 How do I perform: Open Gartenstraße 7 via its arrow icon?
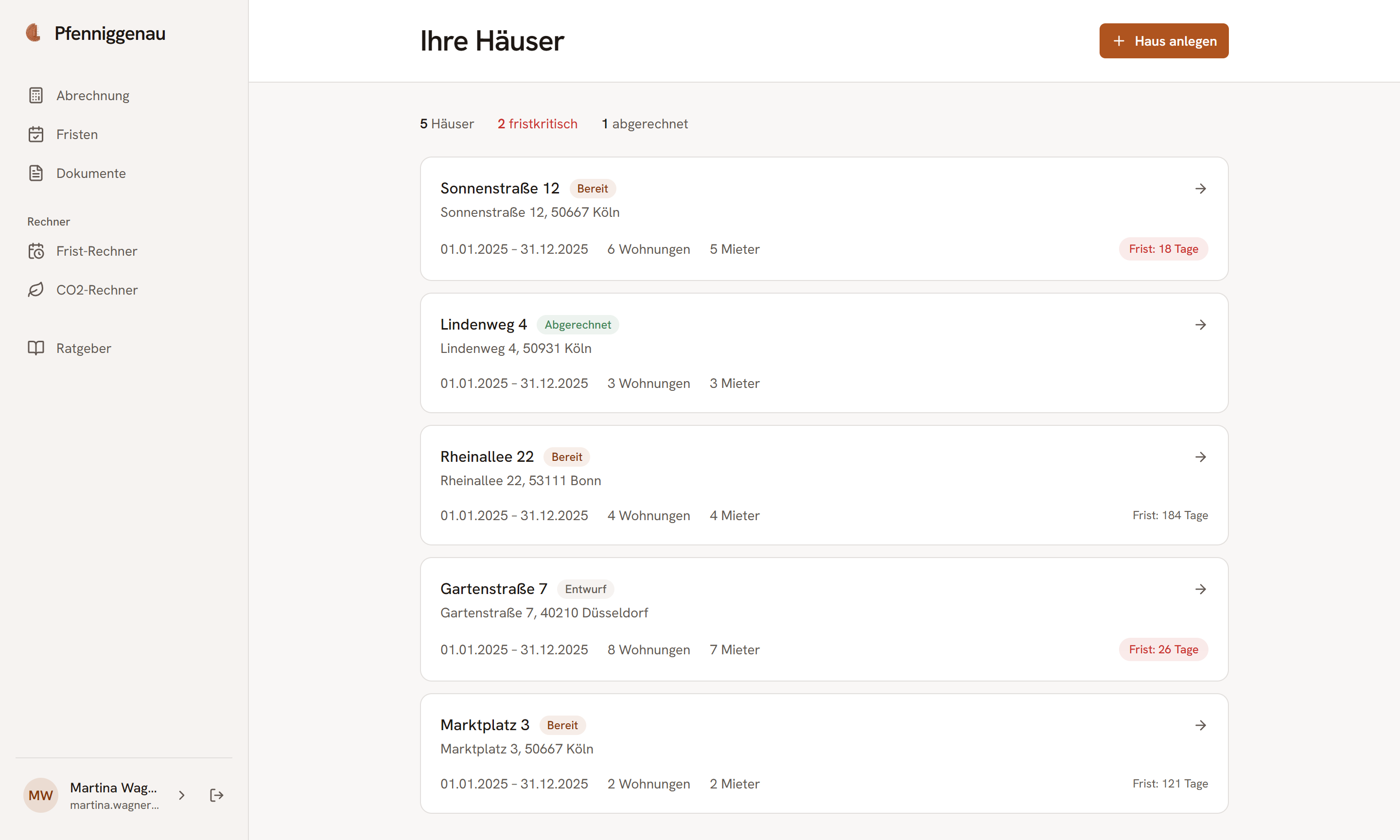[1201, 589]
